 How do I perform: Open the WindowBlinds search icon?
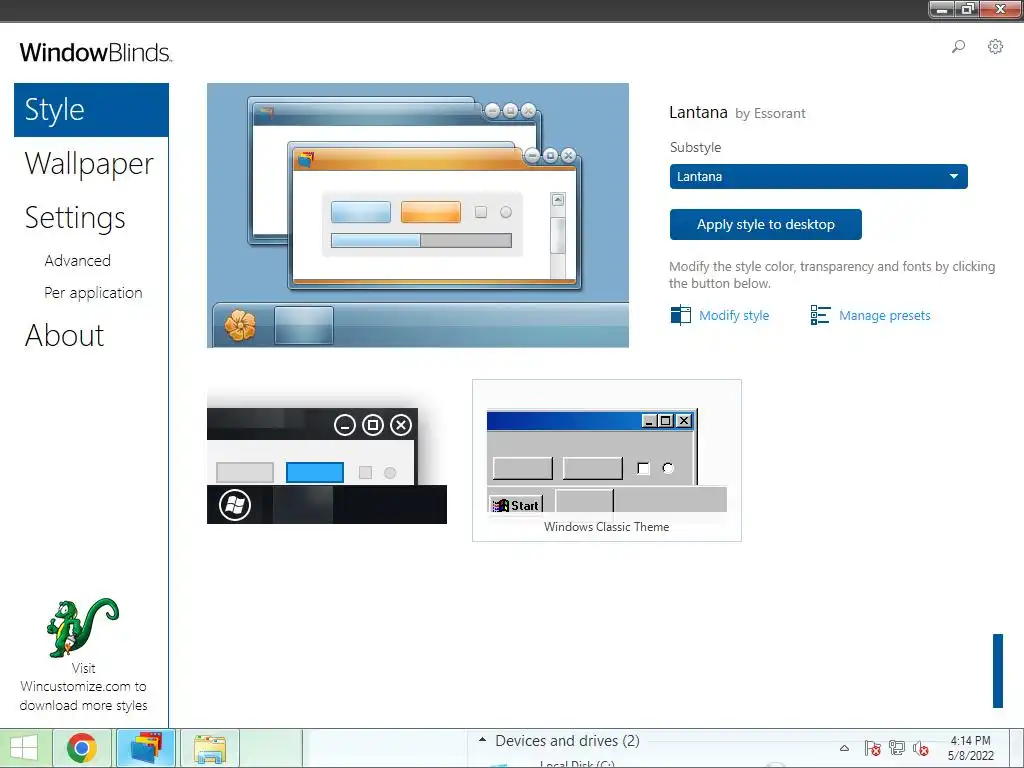(958, 46)
